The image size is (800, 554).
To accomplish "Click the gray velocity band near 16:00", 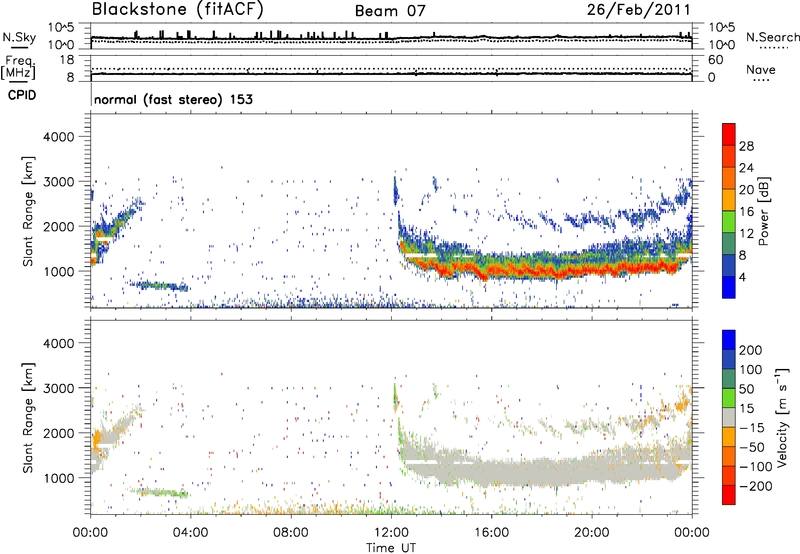I will pyautogui.click(x=492, y=472).
